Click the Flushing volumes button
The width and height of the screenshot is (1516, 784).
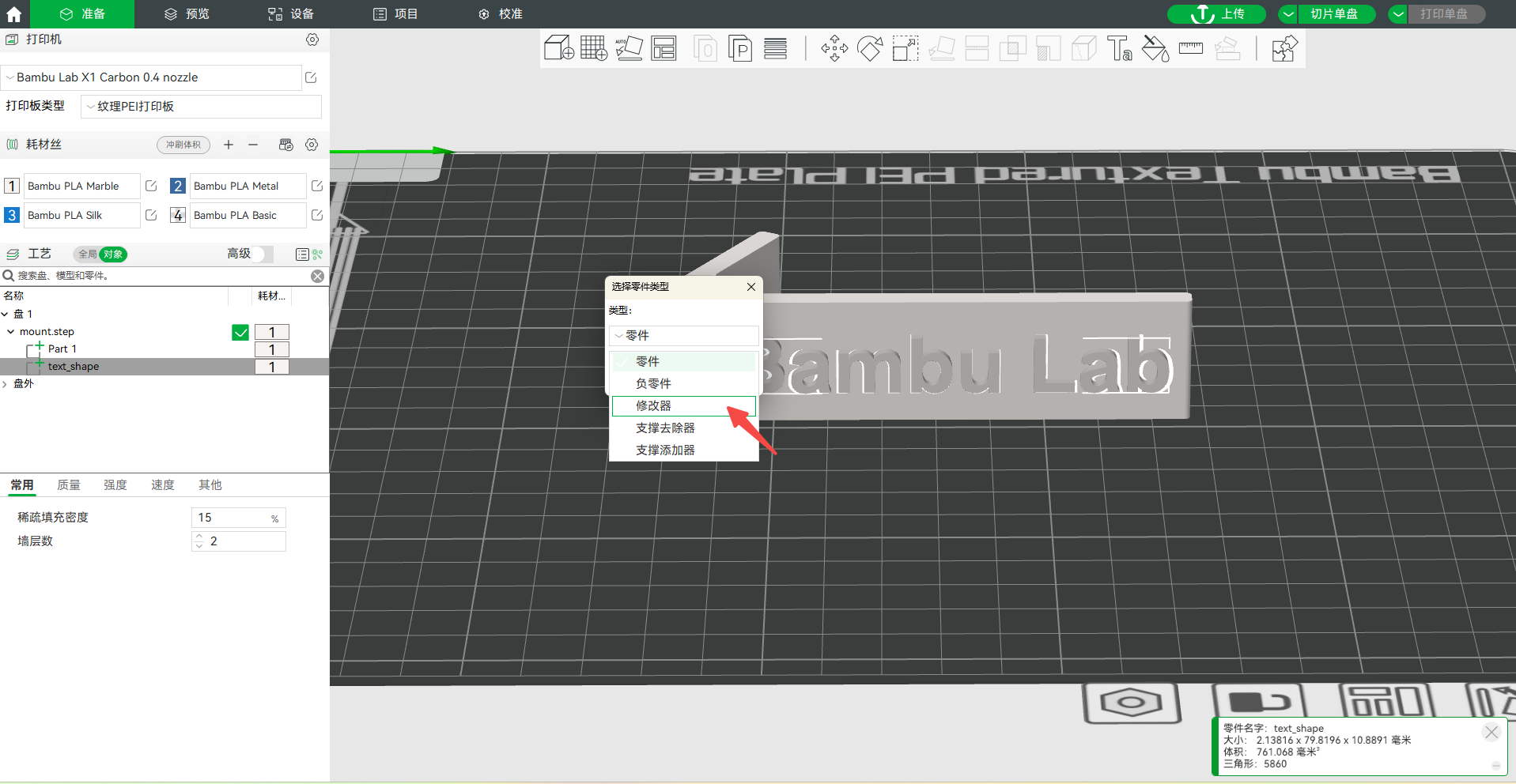coord(183,145)
